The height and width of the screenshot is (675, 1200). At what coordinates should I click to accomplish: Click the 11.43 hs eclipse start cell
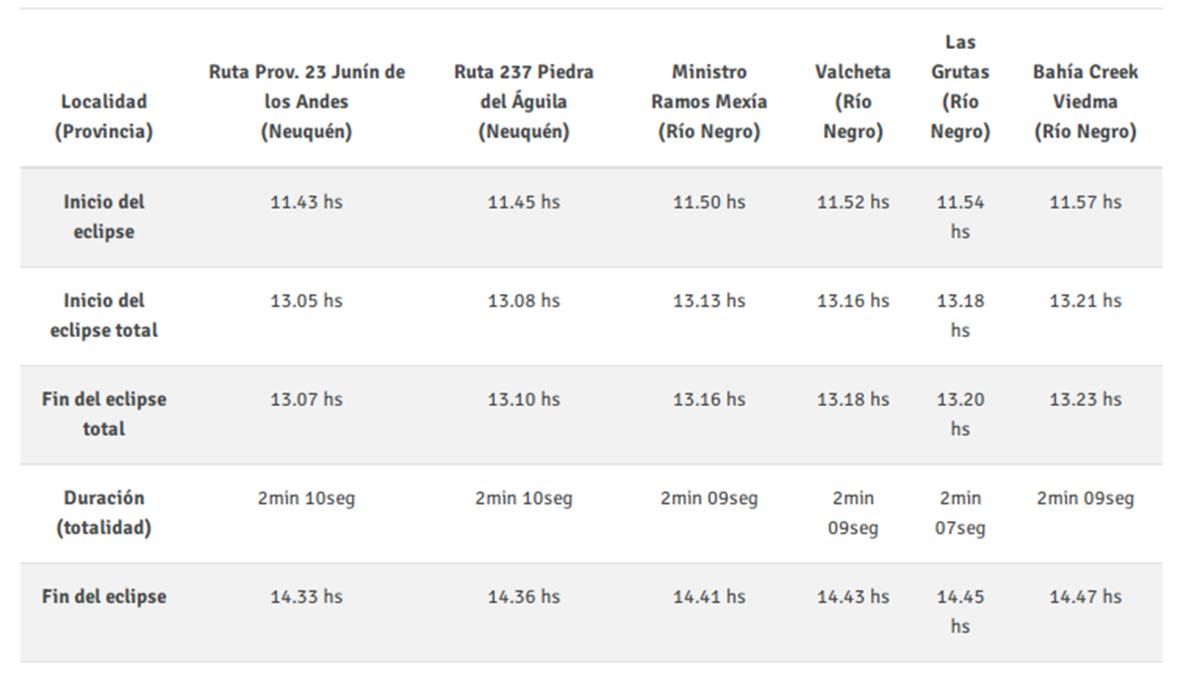pos(306,202)
